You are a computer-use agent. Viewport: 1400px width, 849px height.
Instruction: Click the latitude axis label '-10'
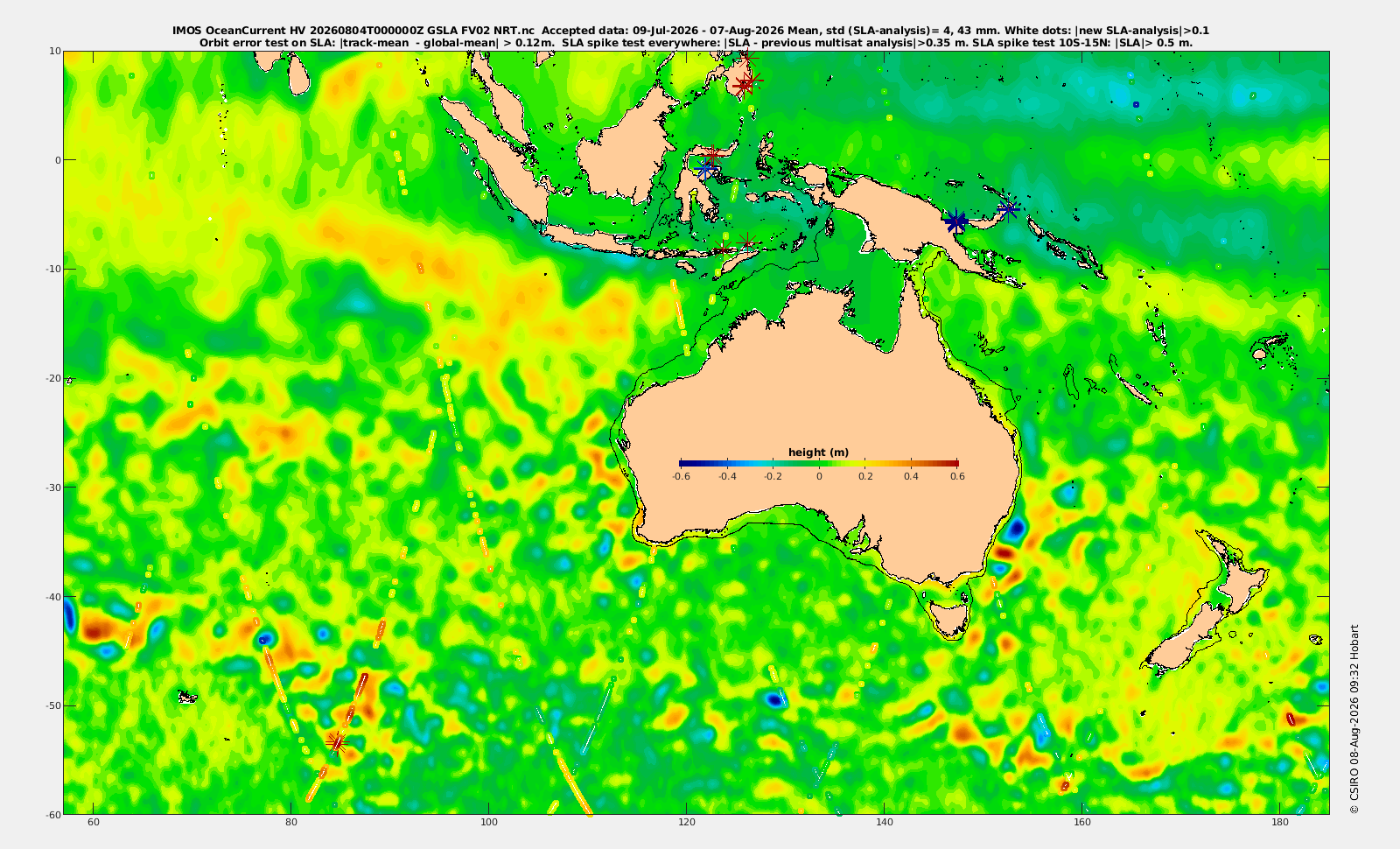click(x=52, y=269)
